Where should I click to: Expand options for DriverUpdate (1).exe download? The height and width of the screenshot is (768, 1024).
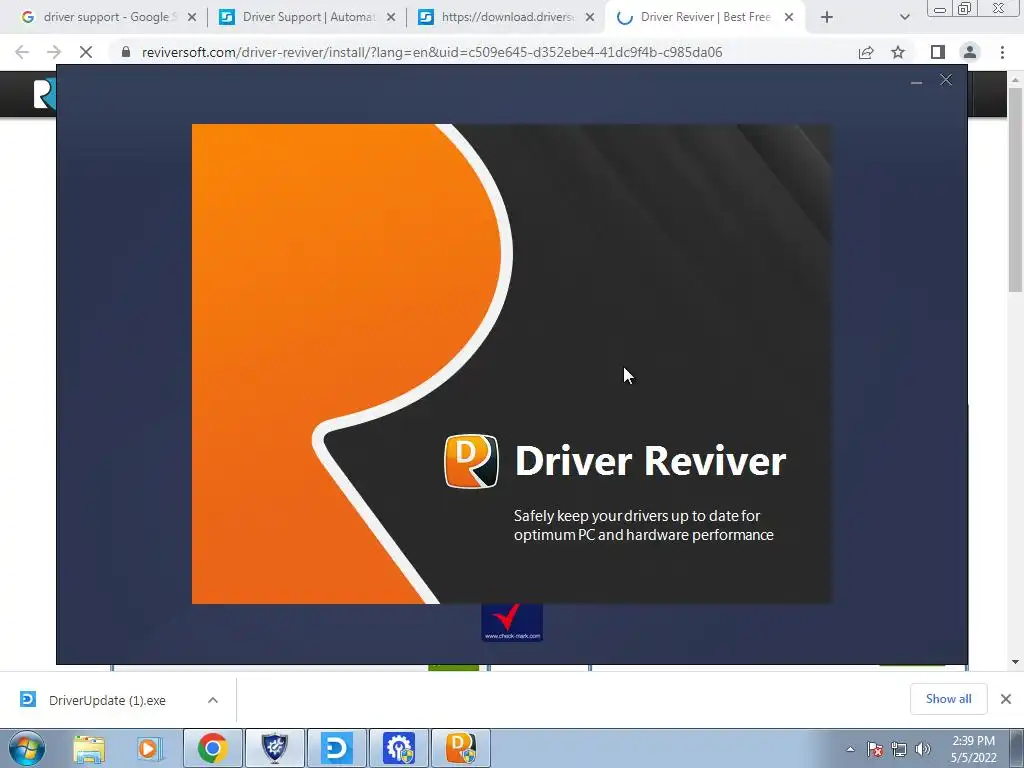click(213, 700)
